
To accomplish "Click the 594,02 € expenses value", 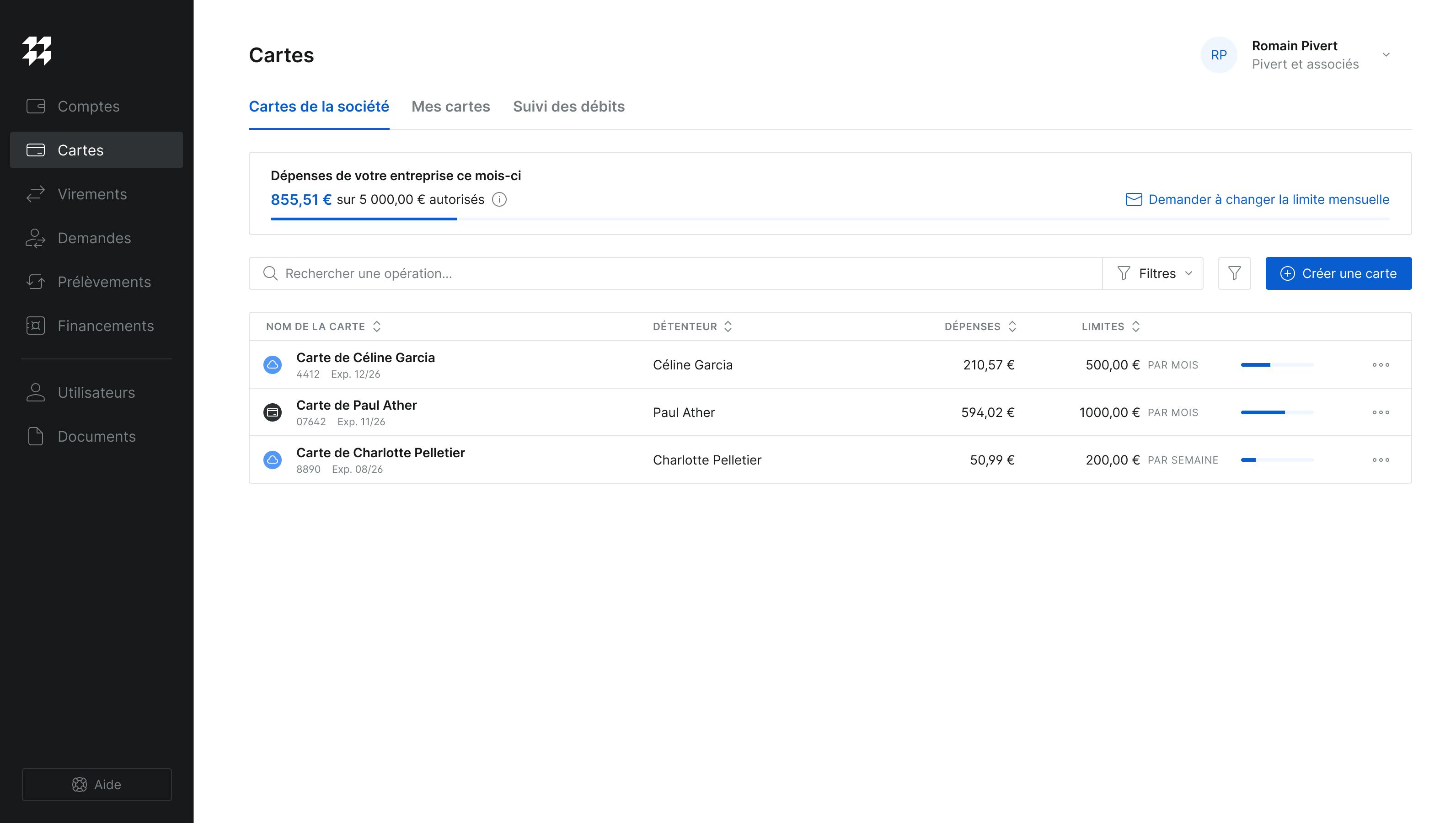I will (988, 412).
